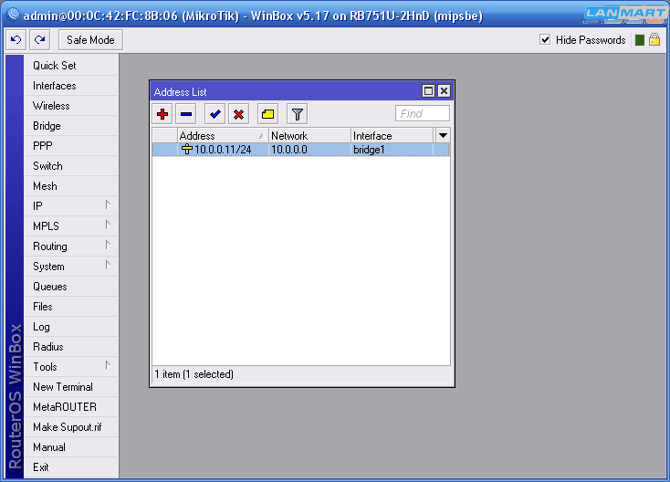Open the Radius menu item
The image size is (670, 482).
click(71, 347)
